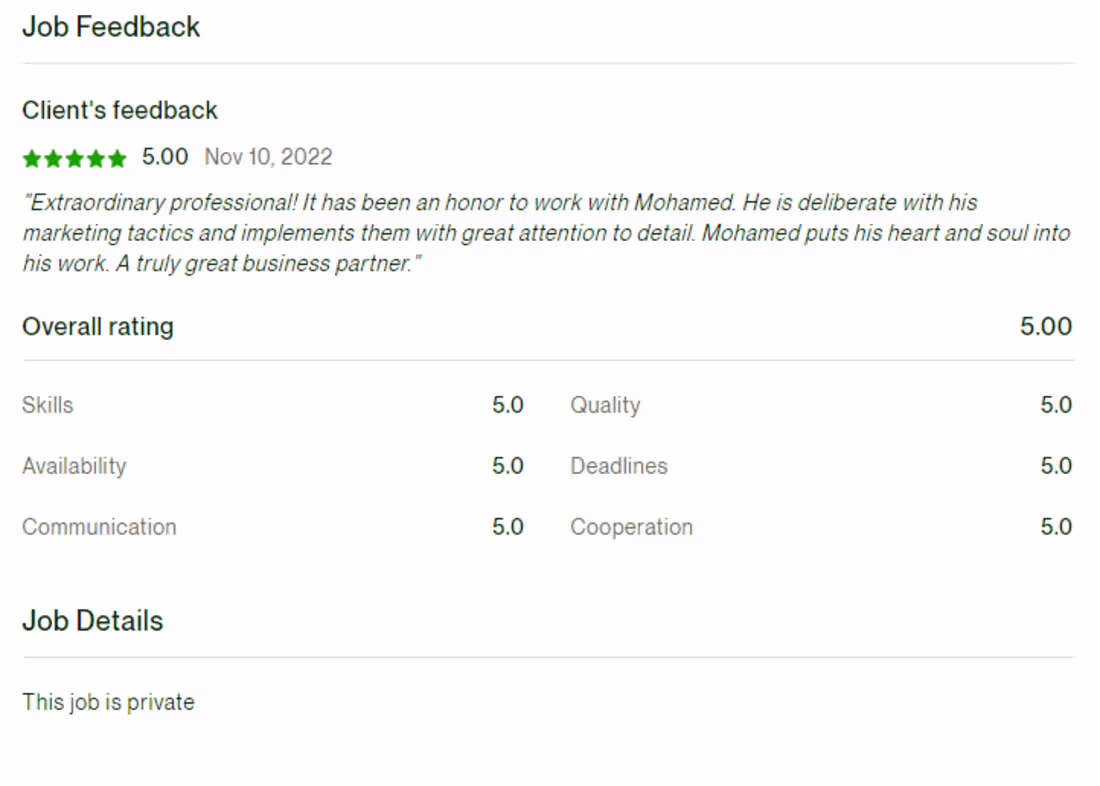Click the client's italic review quote

[546, 234]
